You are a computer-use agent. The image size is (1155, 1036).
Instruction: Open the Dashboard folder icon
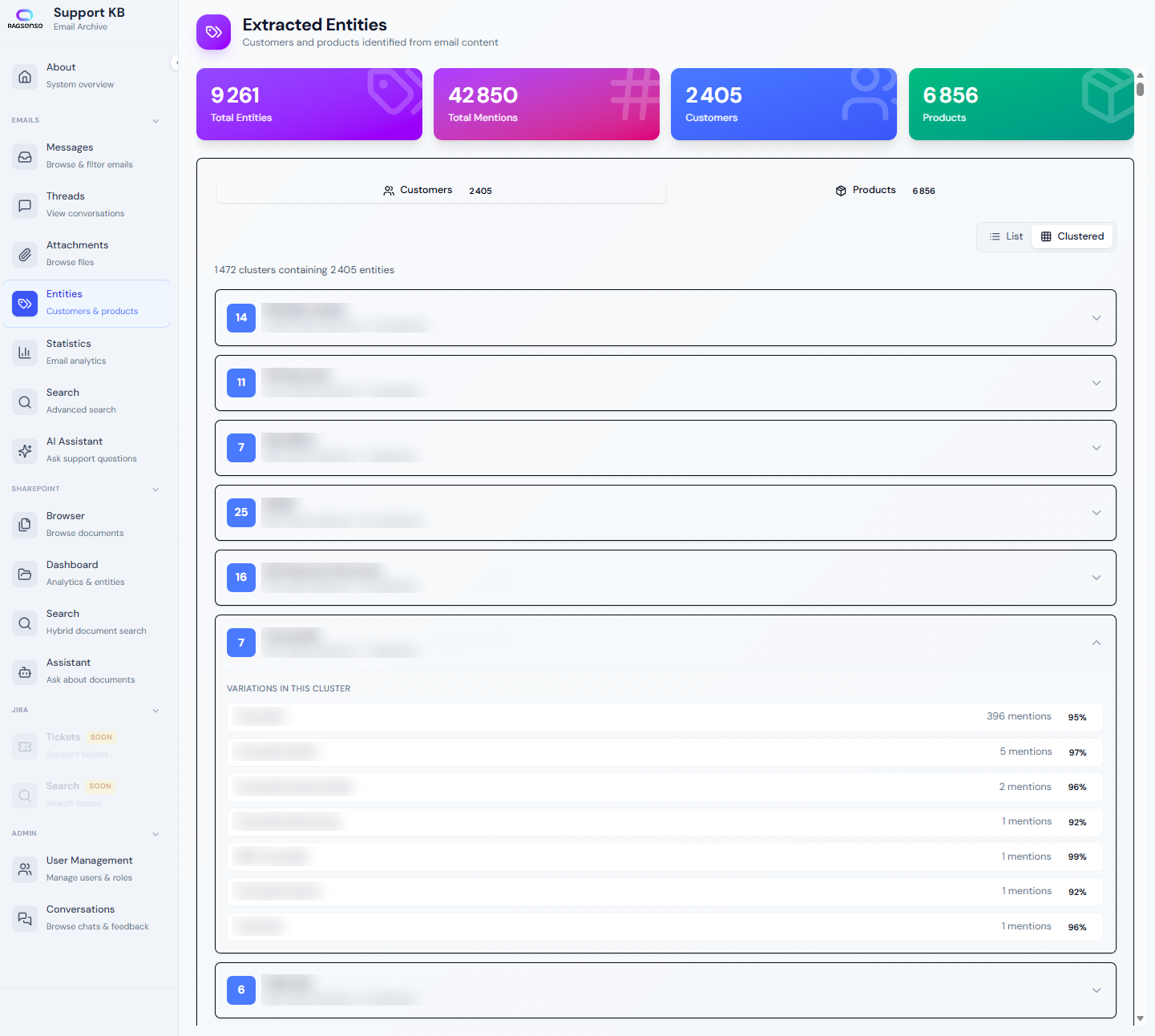coord(25,574)
